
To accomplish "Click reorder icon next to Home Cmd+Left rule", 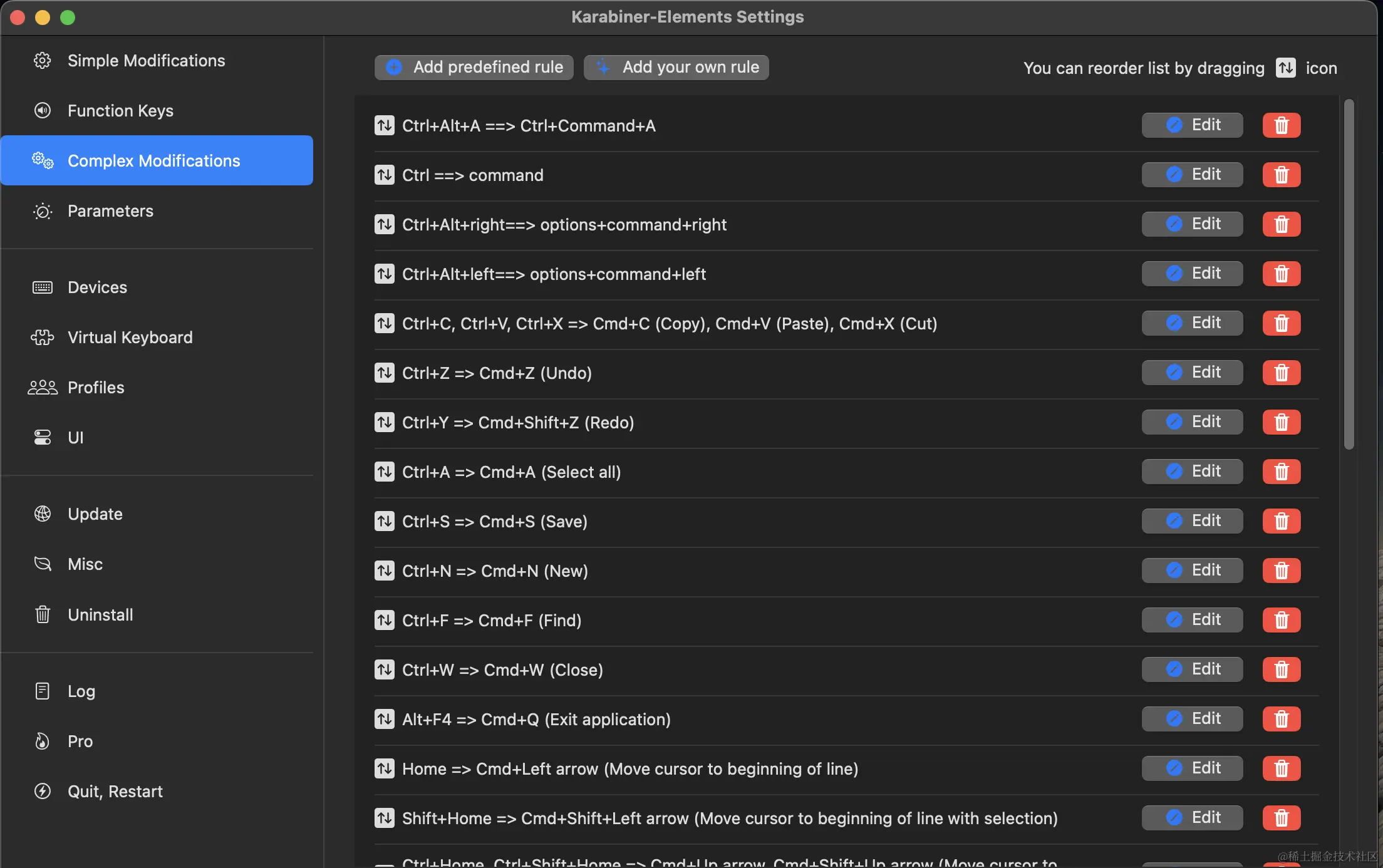I will (x=384, y=768).
